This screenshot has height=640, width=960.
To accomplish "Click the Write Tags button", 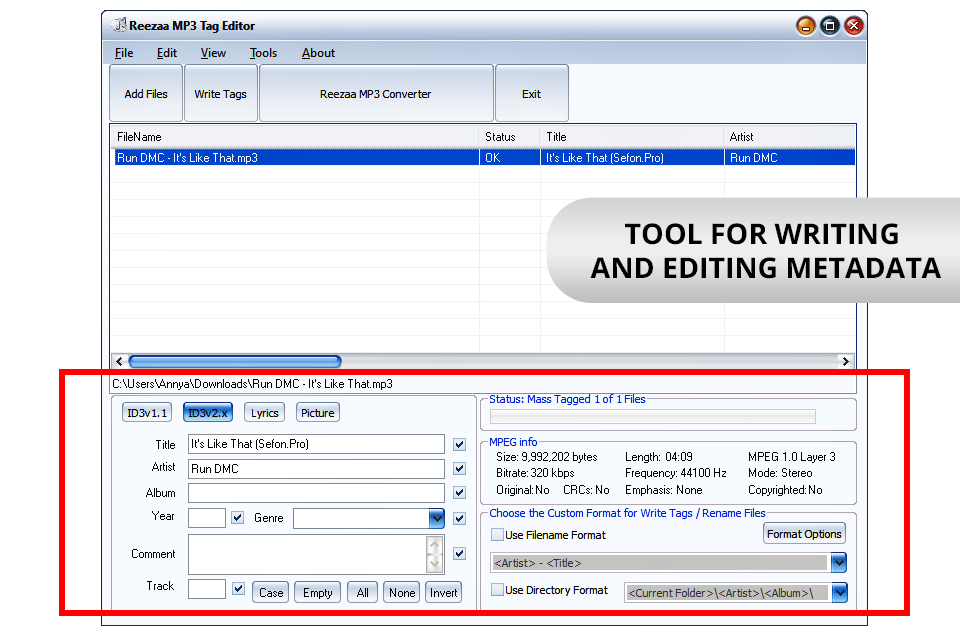I will pyautogui.click(x=220, y=94).
